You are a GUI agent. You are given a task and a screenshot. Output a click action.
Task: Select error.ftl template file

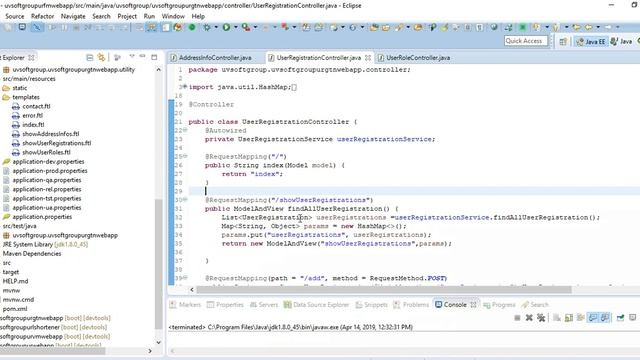(x=32, y=116)
